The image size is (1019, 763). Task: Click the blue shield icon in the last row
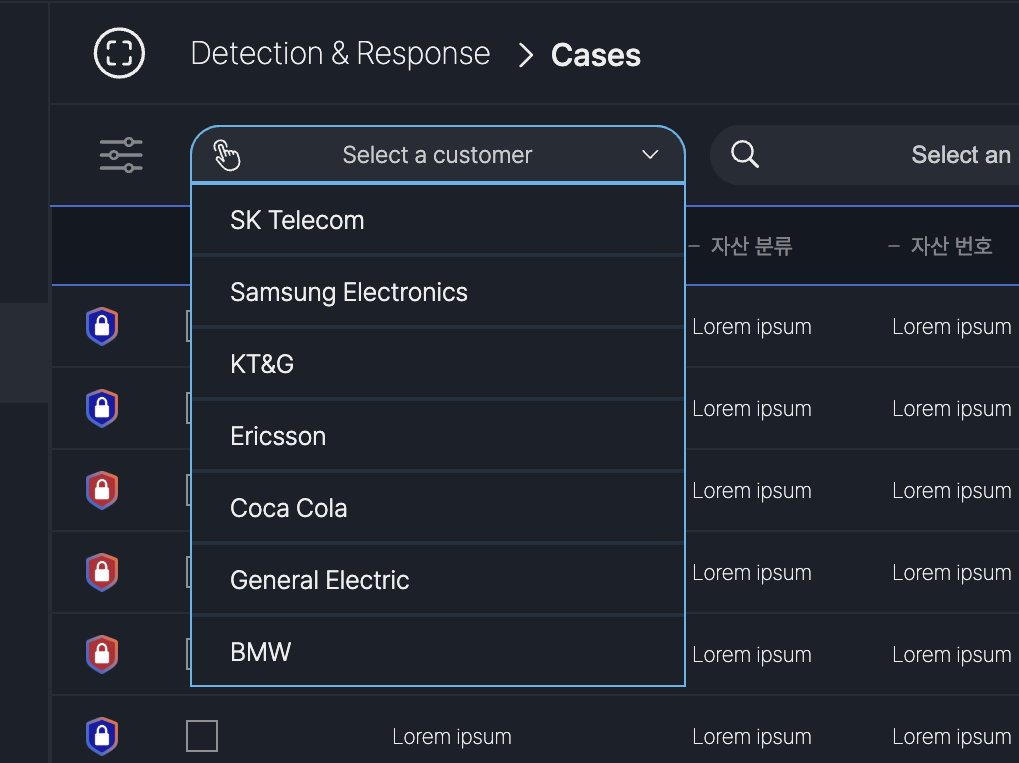101,737
